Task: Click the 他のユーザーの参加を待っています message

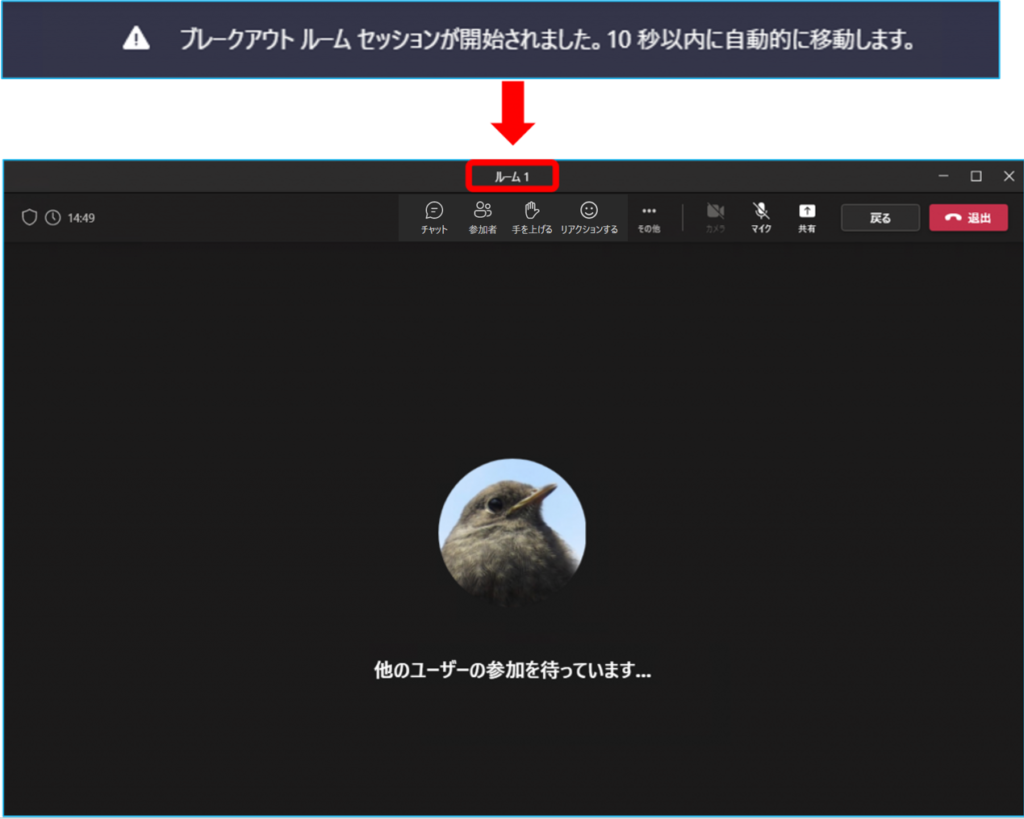Action: 512,671
